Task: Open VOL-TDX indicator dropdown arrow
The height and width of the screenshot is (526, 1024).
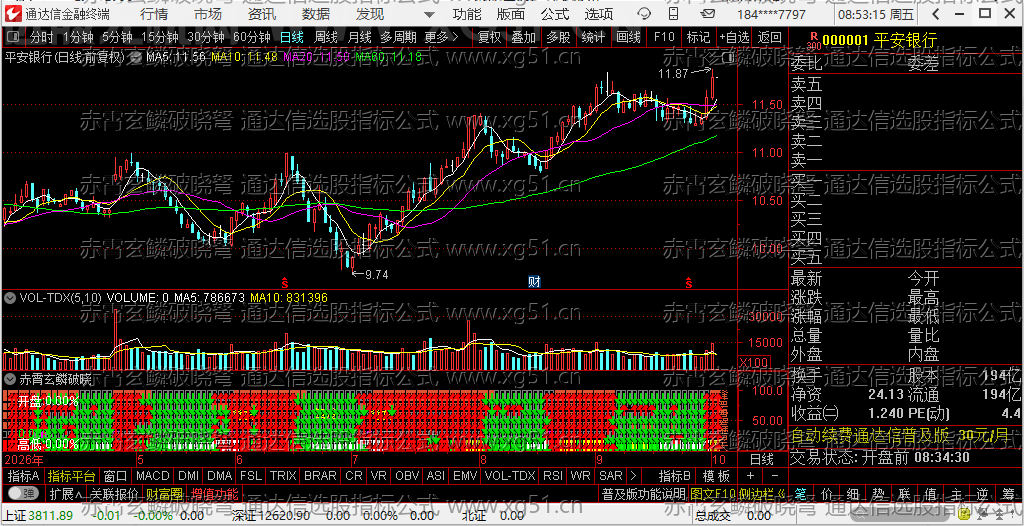Action: 10,298
